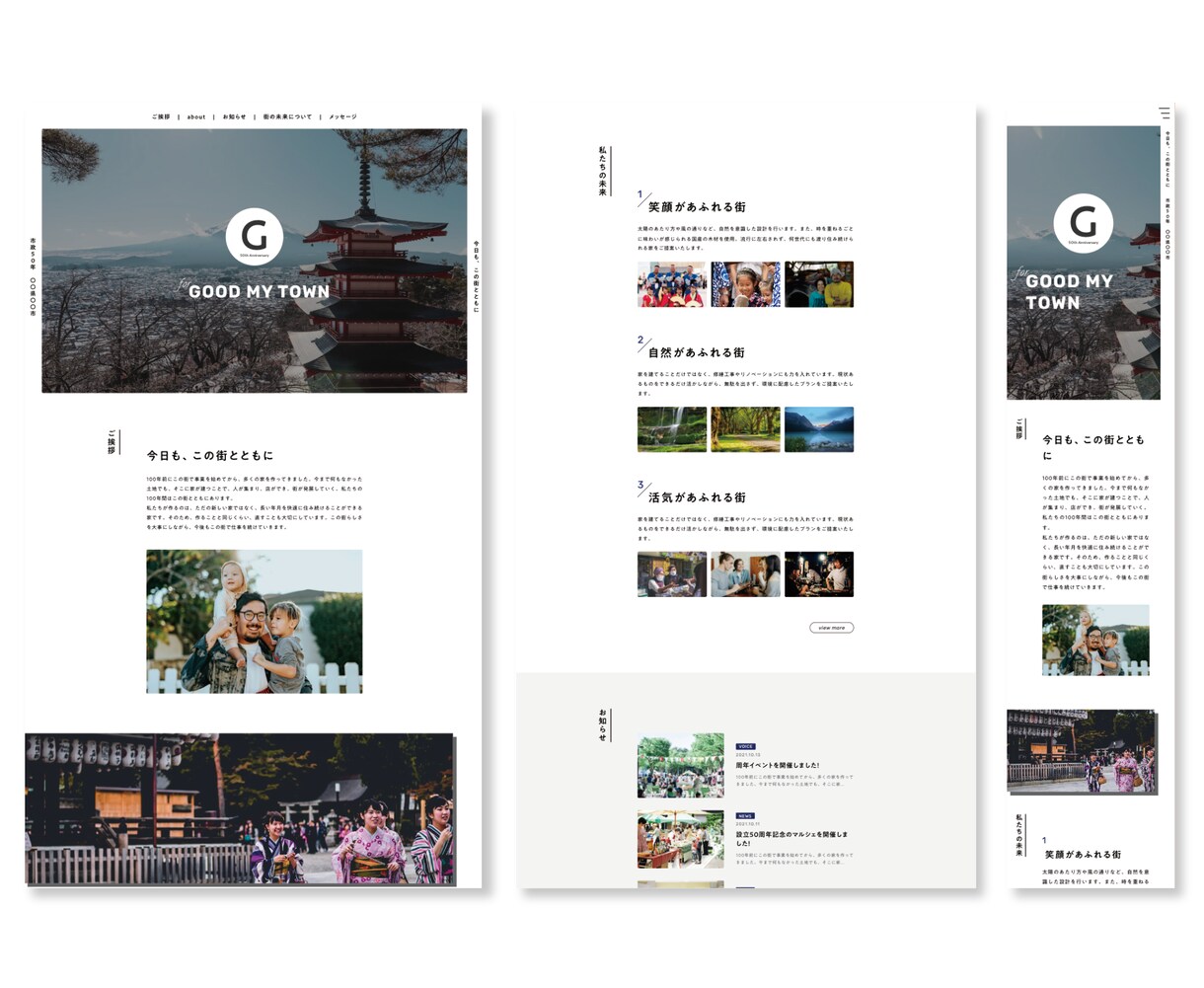Select メッセージ in the top navigation
This screenshot has height=988, width=1204.
(342, 116)
